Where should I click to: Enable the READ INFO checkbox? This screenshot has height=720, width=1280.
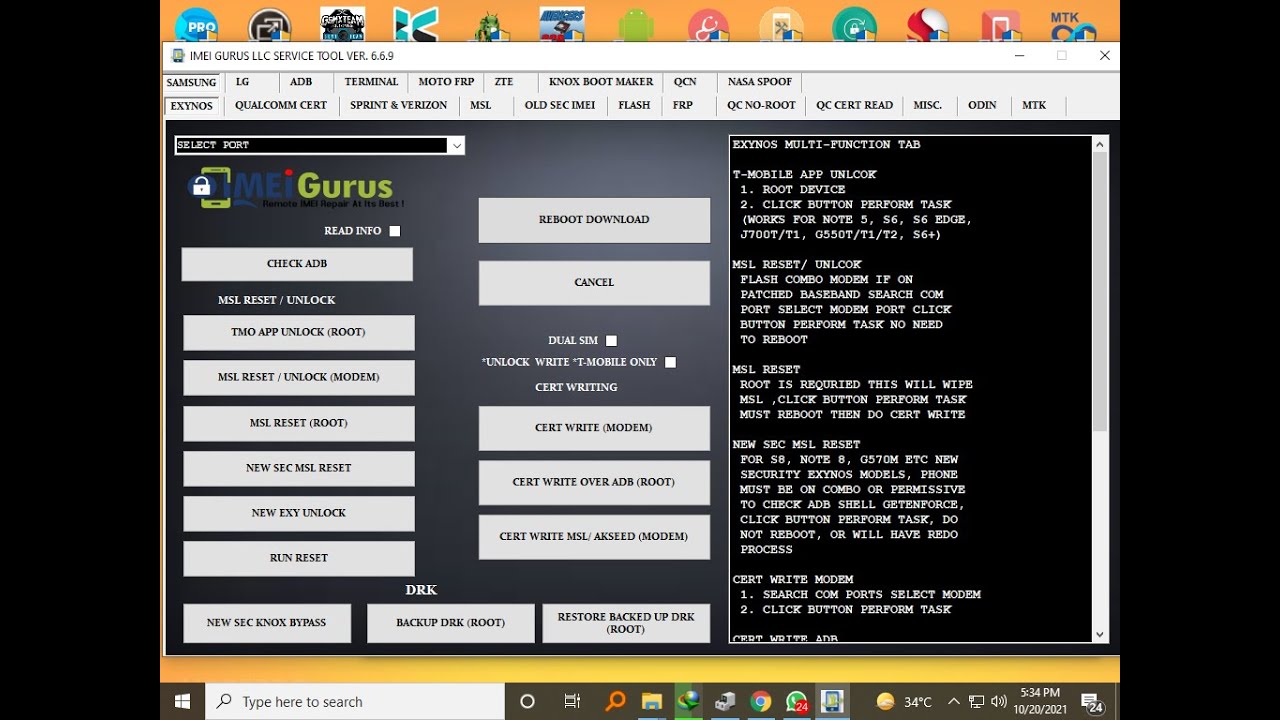coord(395,231)
